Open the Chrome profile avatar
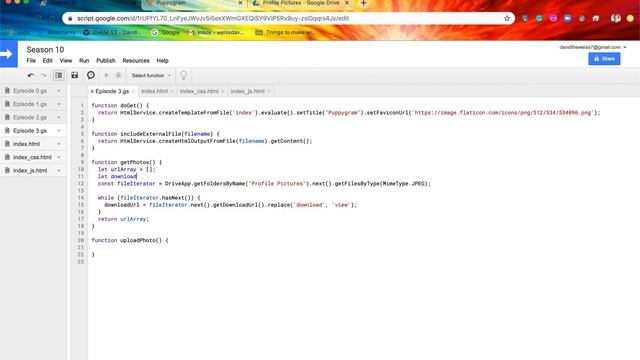The image size is (640, 360). pos(616,18)
